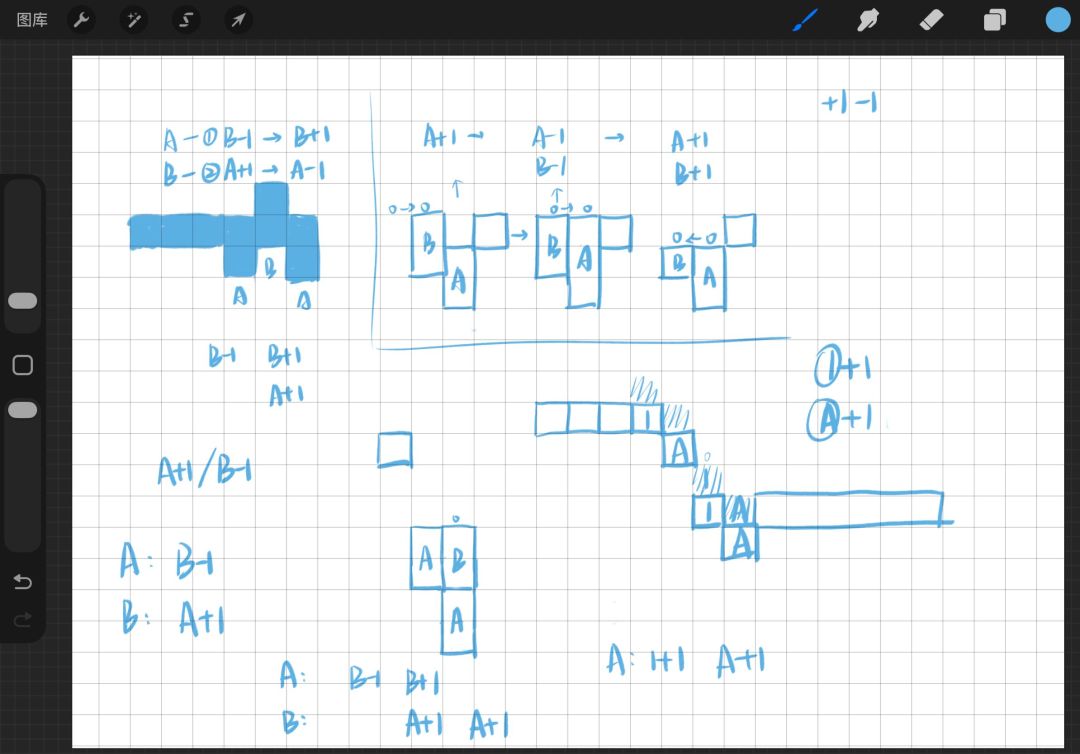
Task: Redo the last undone stroke
Action: (x=23, y=620)
